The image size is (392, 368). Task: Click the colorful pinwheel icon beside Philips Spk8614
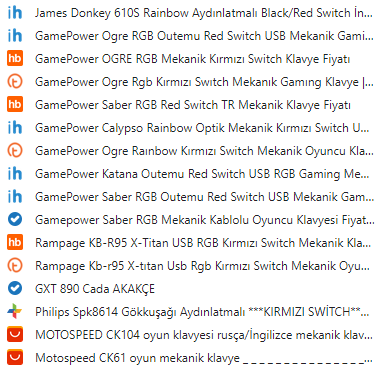coord(15,312)
